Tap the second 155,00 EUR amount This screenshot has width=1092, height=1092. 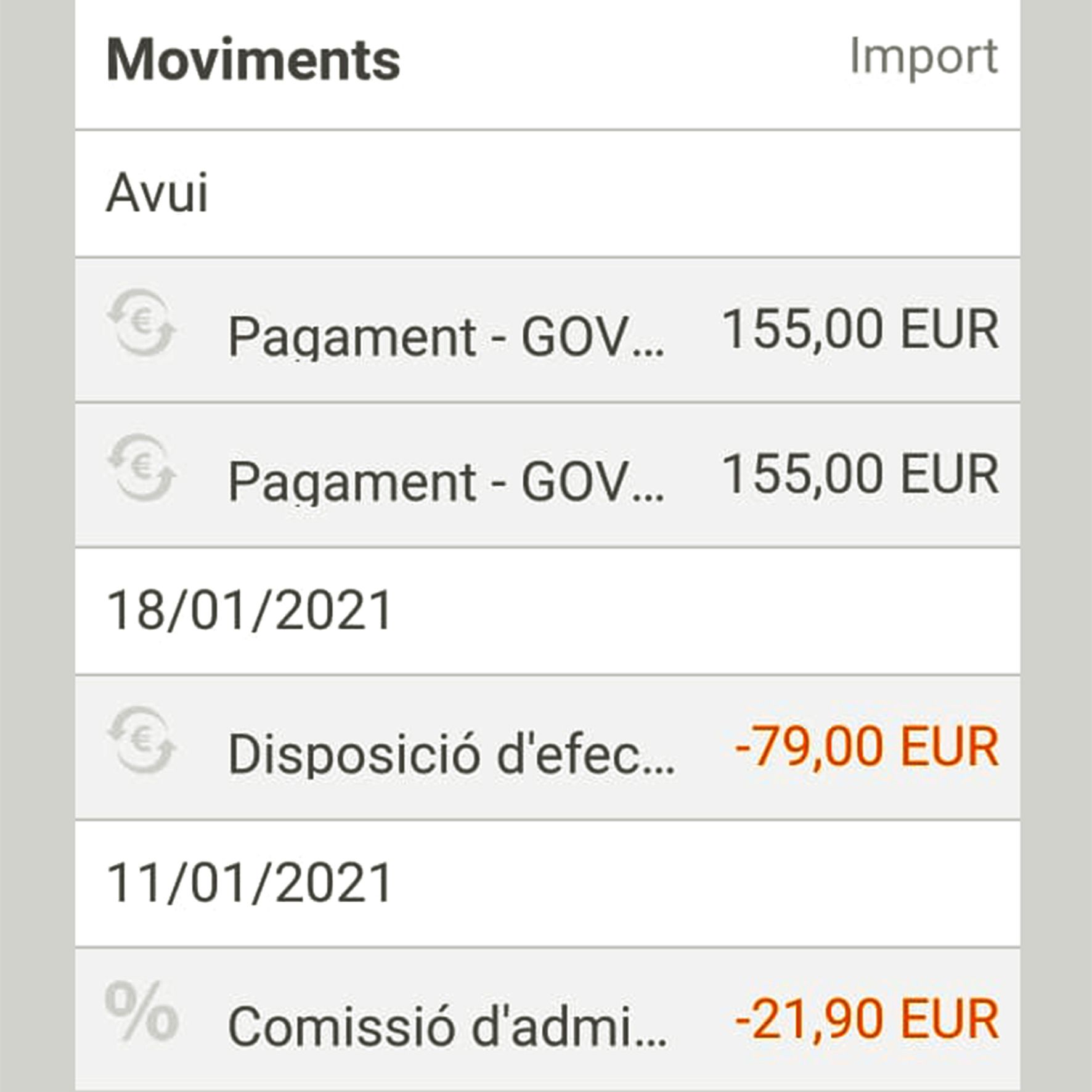(860, 475)
